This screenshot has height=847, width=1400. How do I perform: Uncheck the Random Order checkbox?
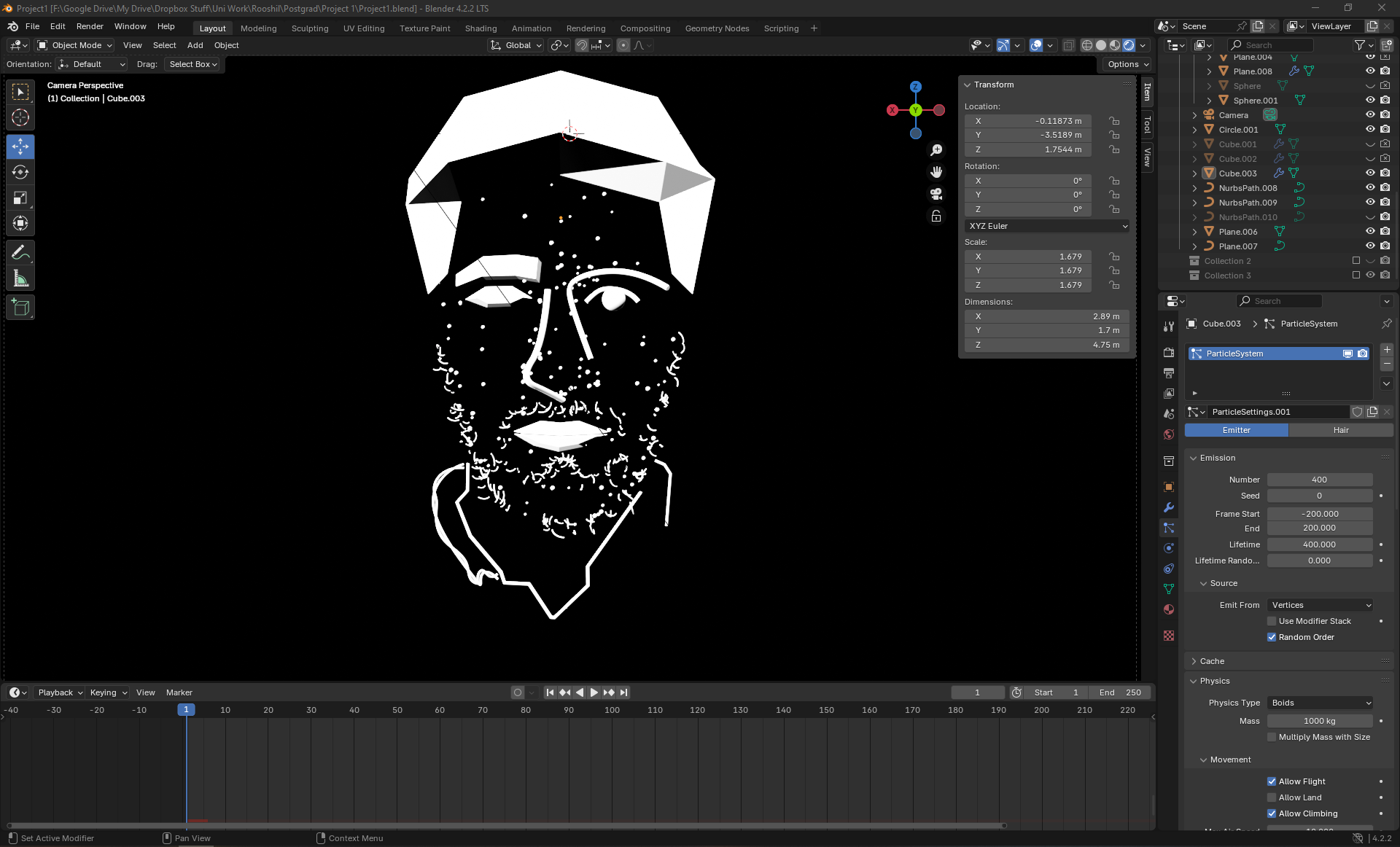click(x=1272, y=637)
